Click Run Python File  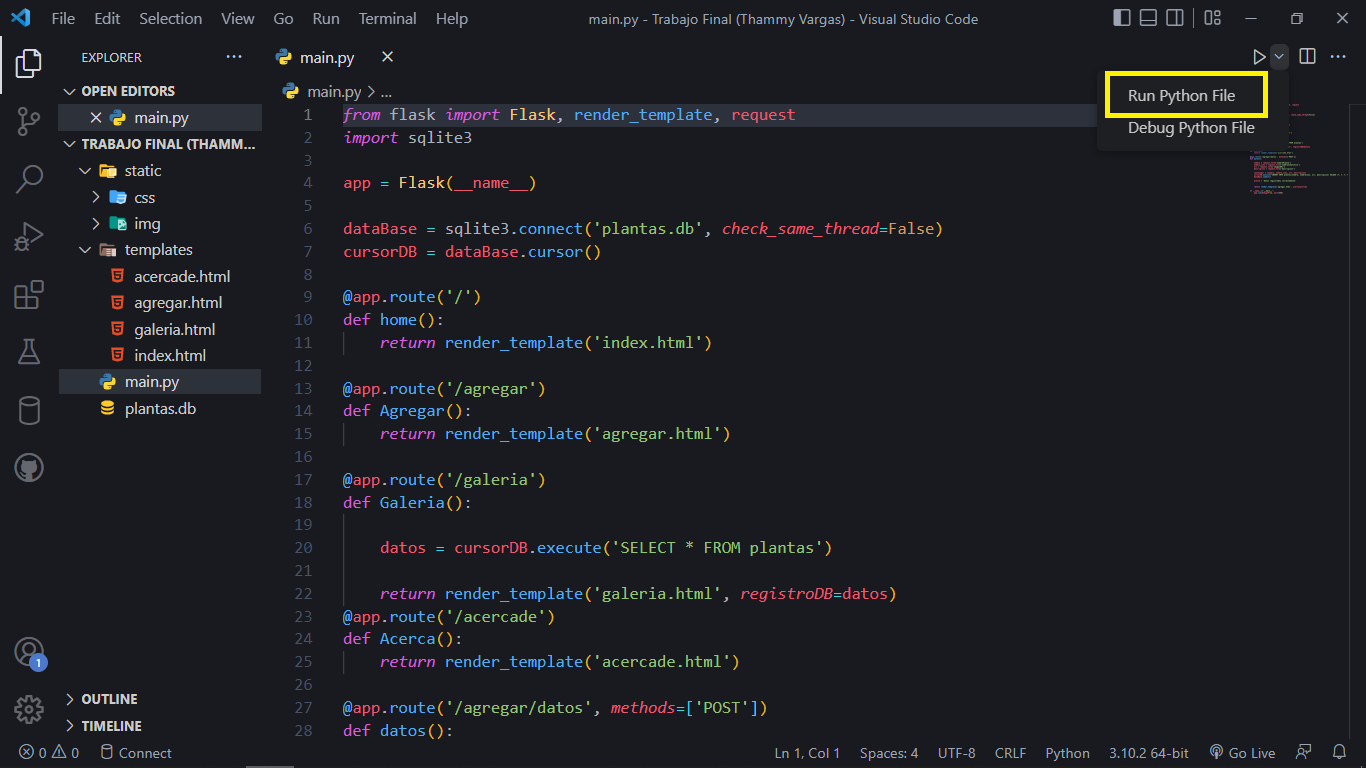click(x=1186, y=93)
